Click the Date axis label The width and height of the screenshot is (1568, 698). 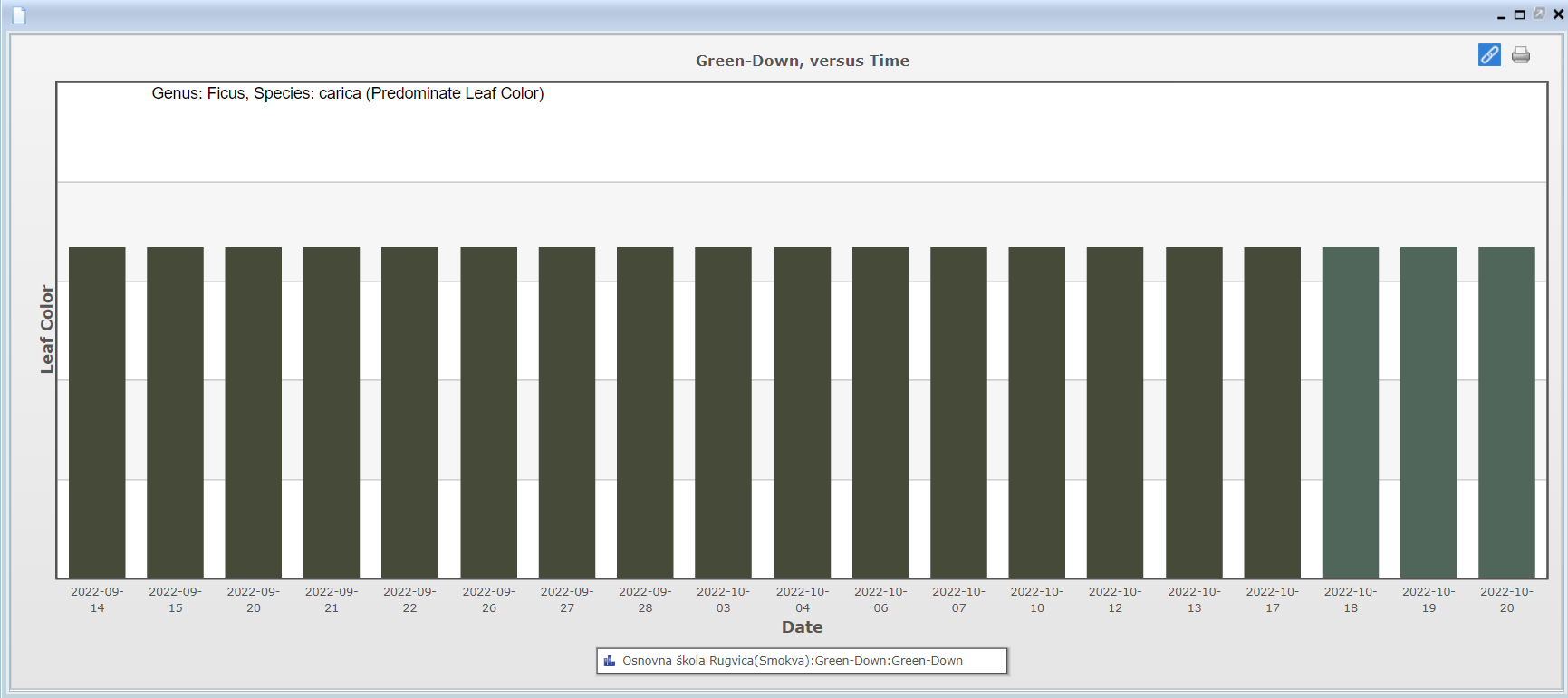coord(802,627)
